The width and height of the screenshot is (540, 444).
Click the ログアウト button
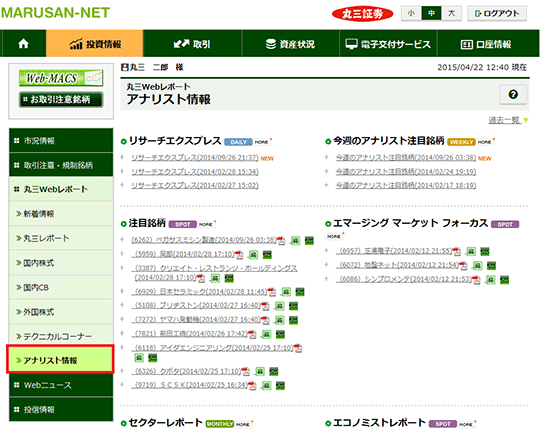(497, 13)
